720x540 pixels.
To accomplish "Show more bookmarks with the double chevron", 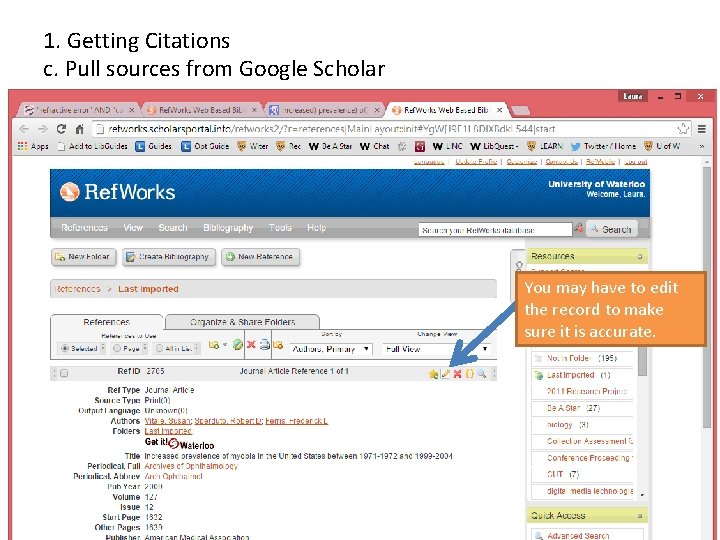I will click(701, 146).
